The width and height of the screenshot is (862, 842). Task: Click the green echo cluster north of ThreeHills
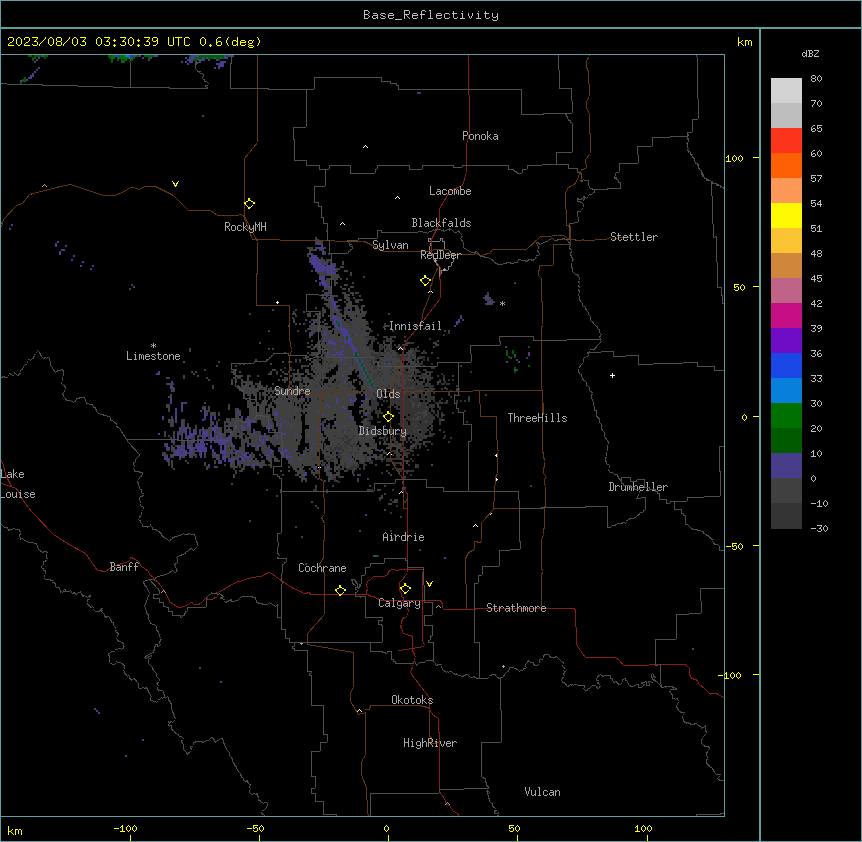(x=517, y=359)
